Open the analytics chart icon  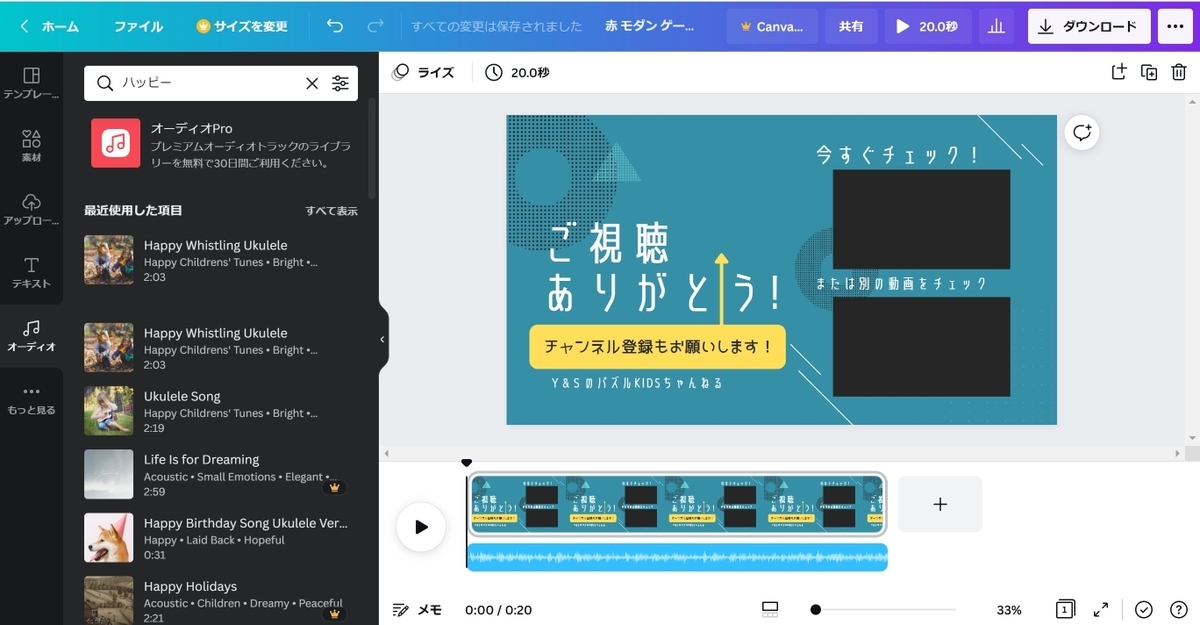tap(996, 27)
